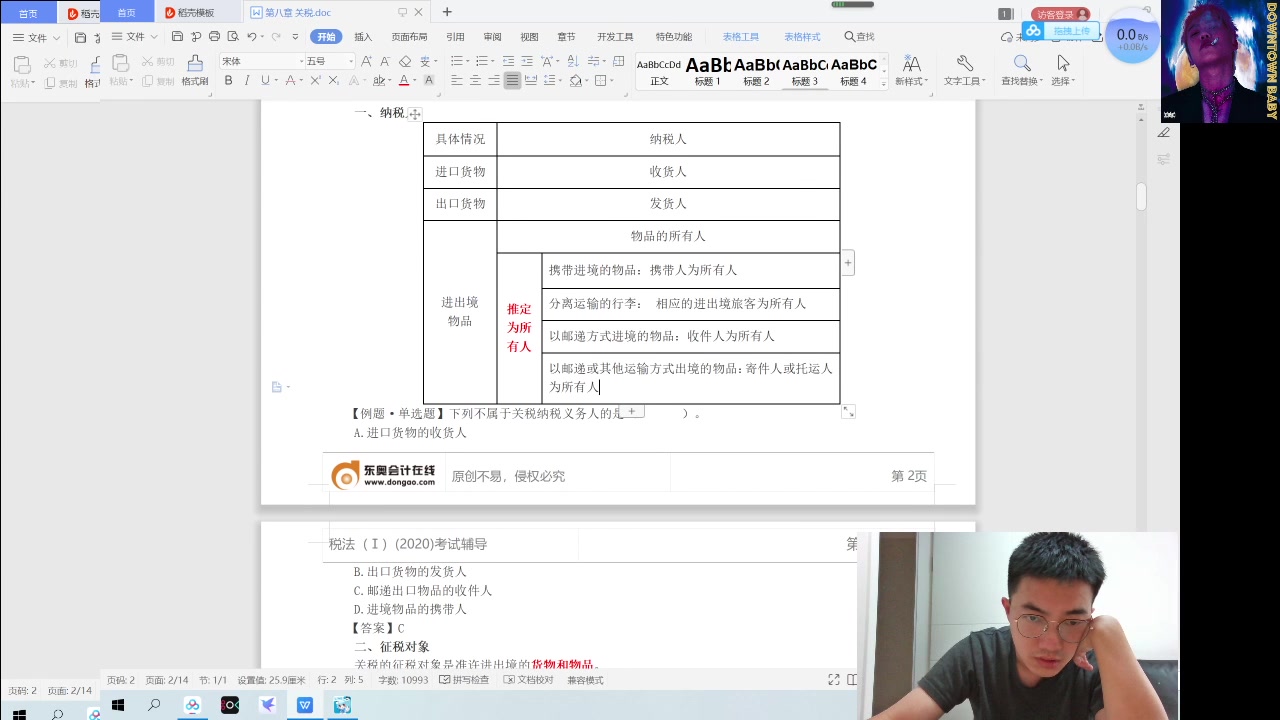Click 文档校对 in the status bar
This screenshot has width=1280, height=720.
(x=528, y=680)
